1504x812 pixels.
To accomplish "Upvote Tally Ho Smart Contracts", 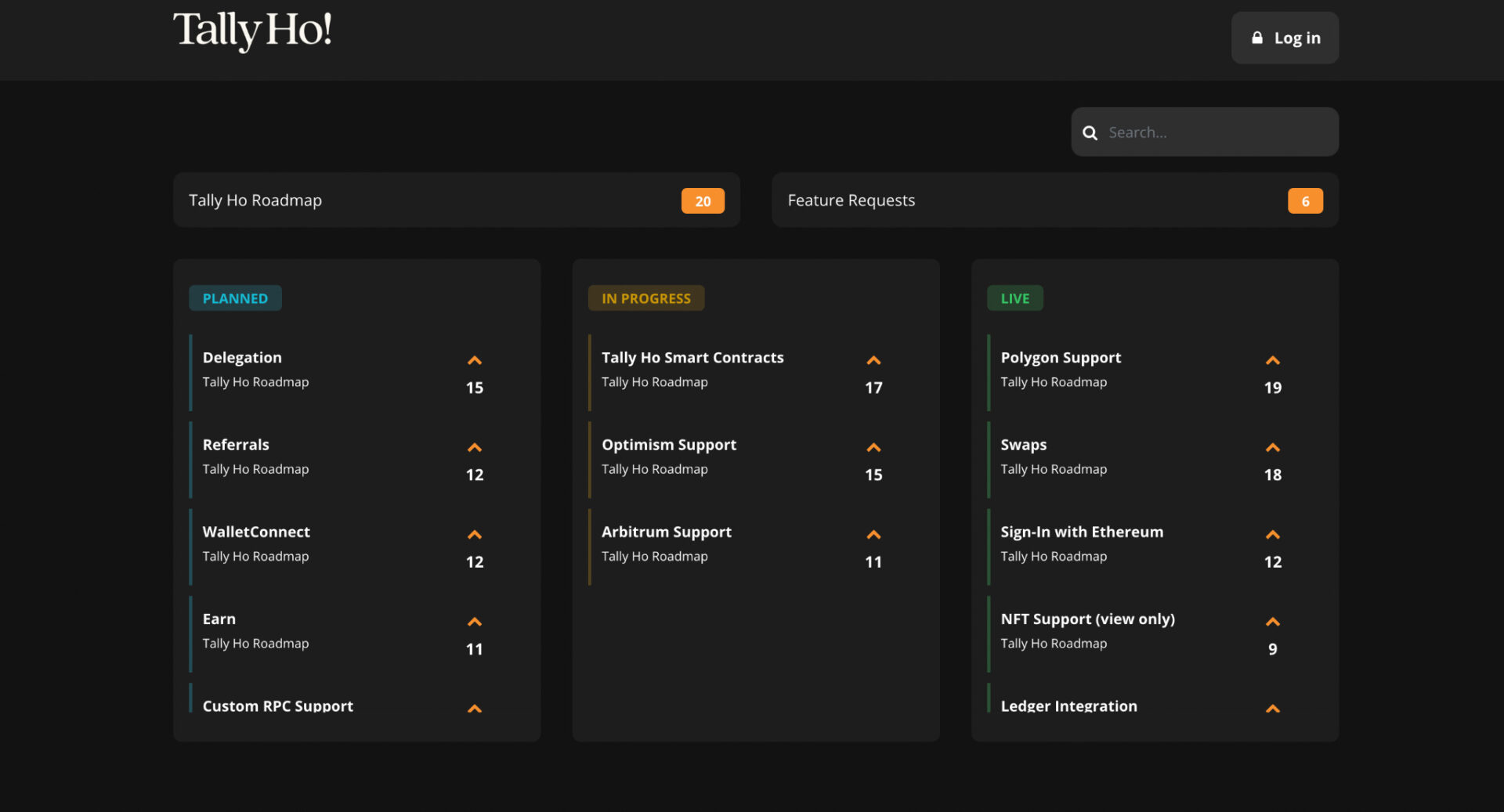I will coord(873,360).
